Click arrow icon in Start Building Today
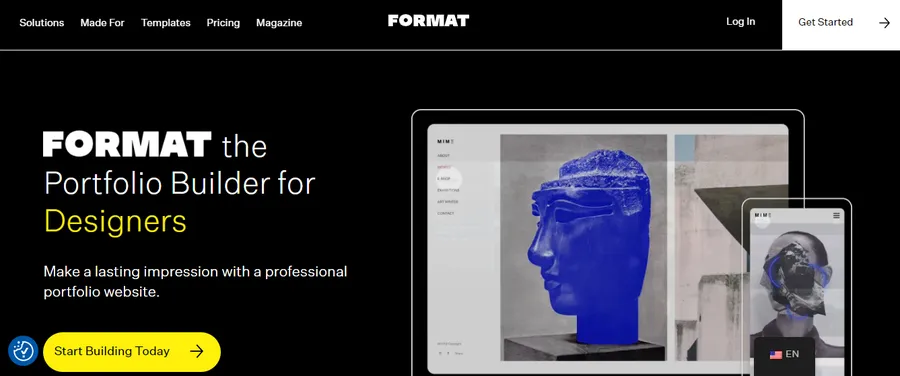 197,351
